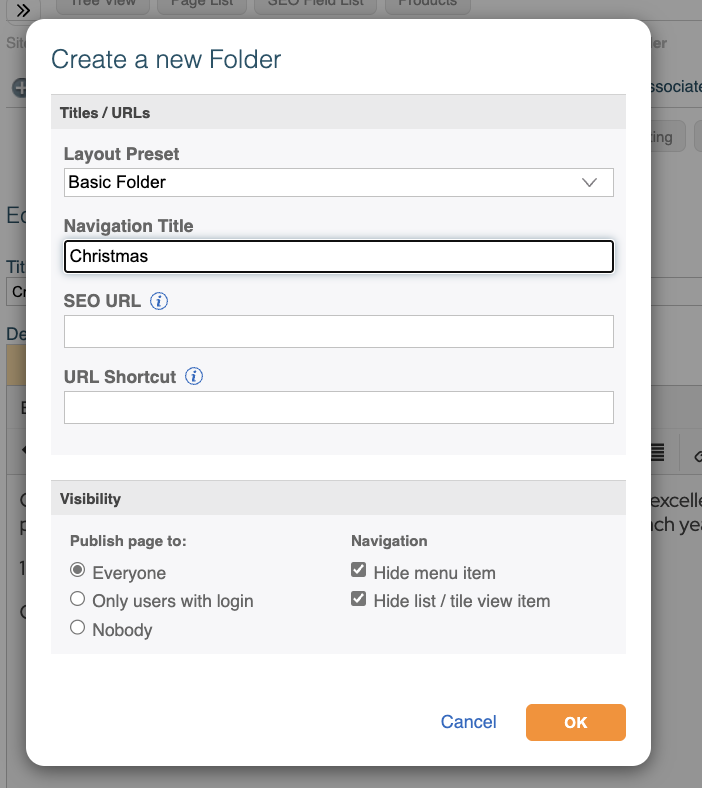Click the justify text alignment icon

tap(658, 452)
